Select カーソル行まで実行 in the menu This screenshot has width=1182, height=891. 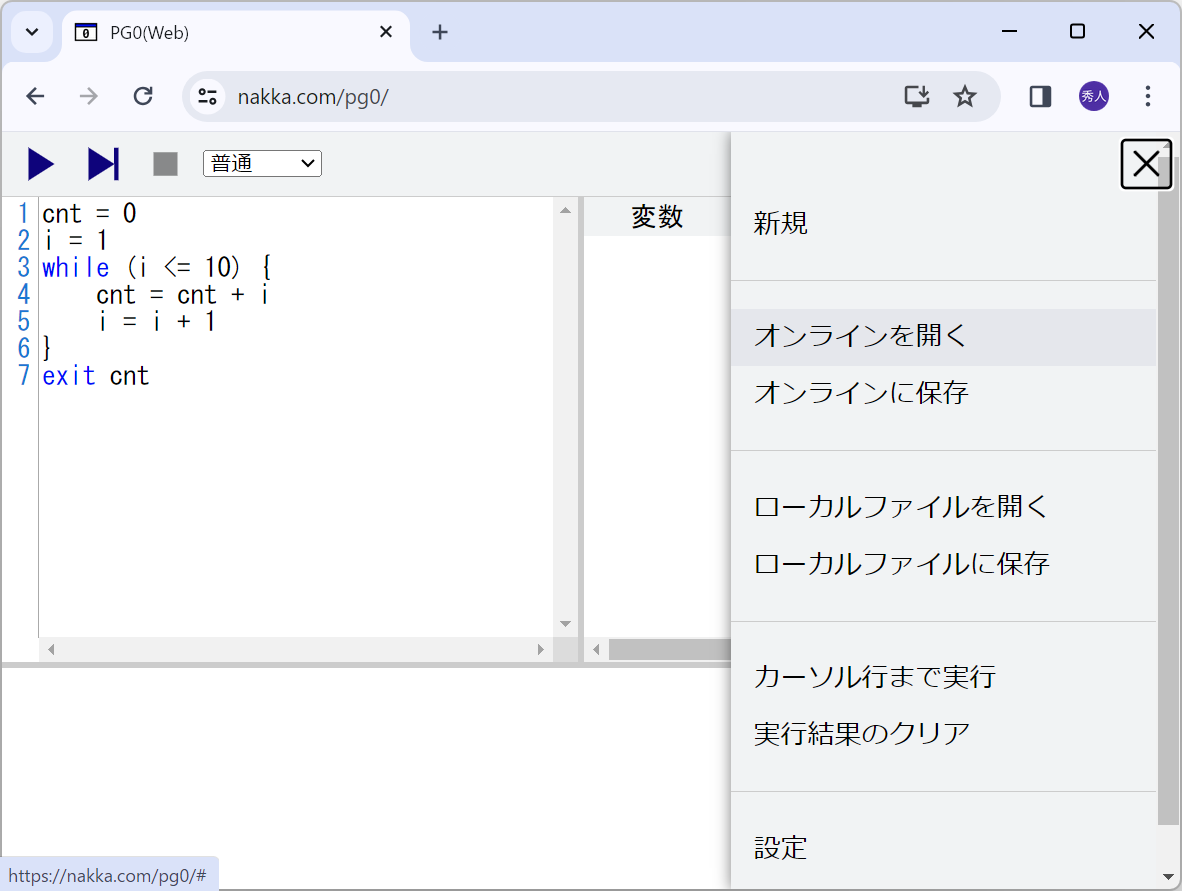(x=874, y=677)
